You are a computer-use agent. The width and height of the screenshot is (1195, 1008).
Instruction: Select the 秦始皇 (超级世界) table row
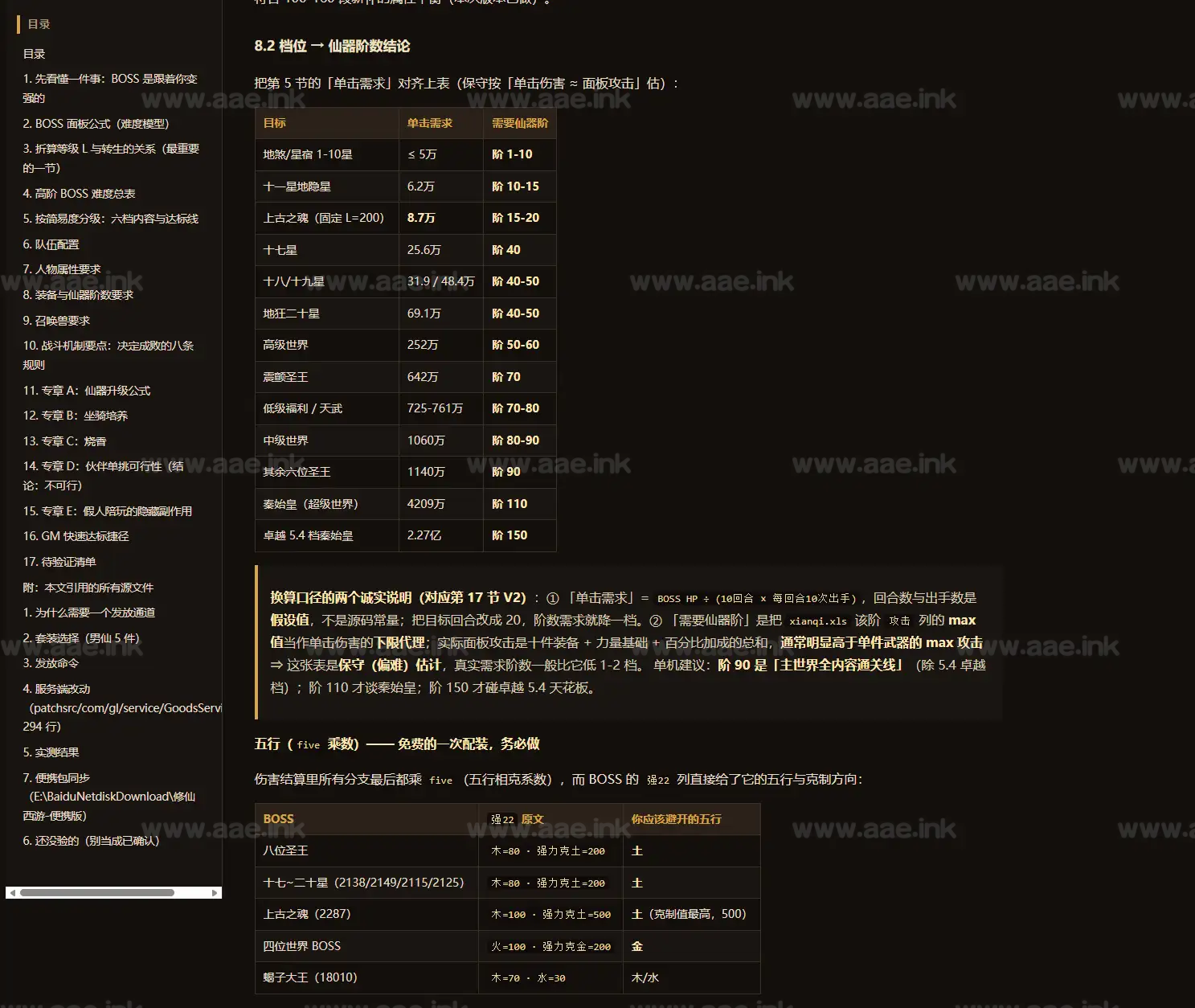[405, 504]
